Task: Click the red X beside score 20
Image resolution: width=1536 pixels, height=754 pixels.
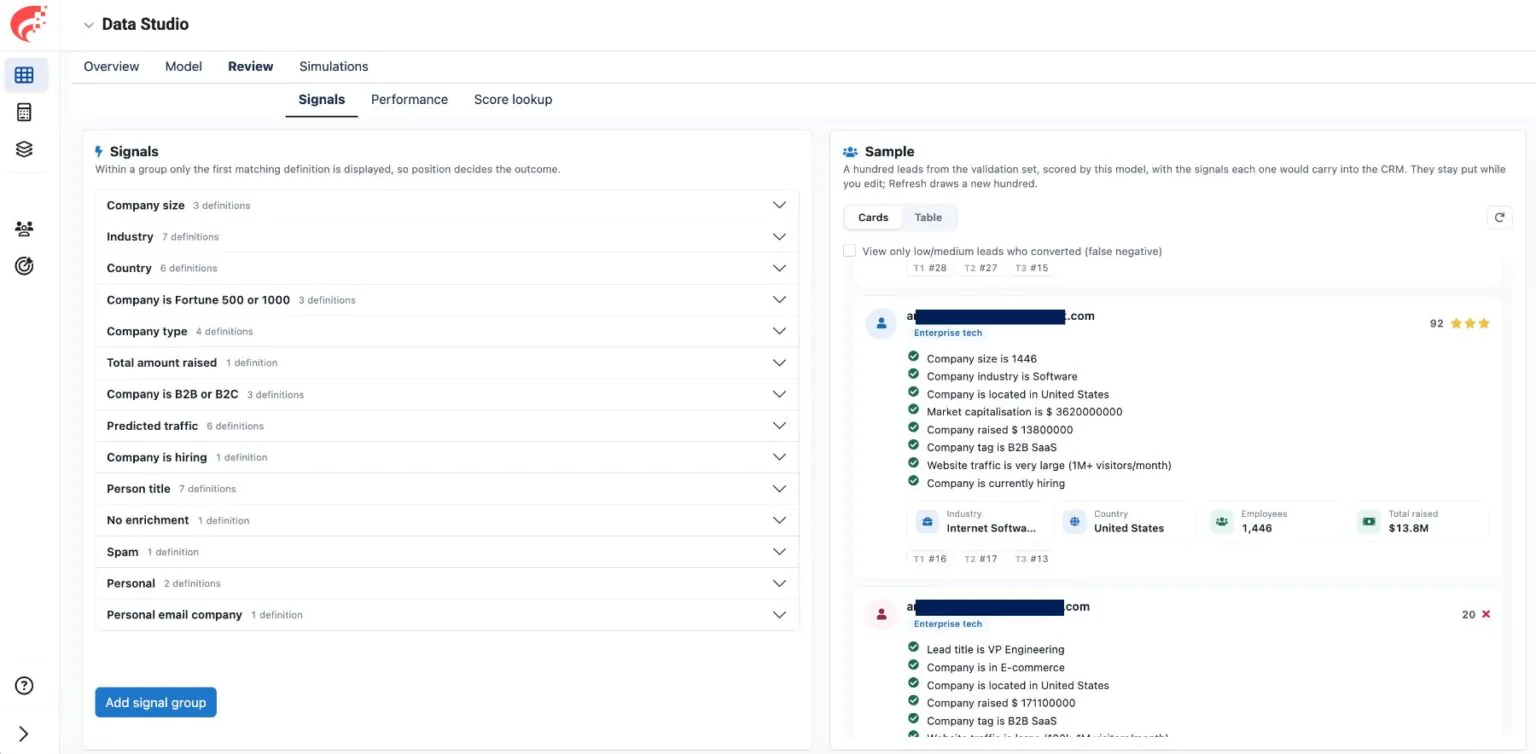Action: coord(1486,614)
